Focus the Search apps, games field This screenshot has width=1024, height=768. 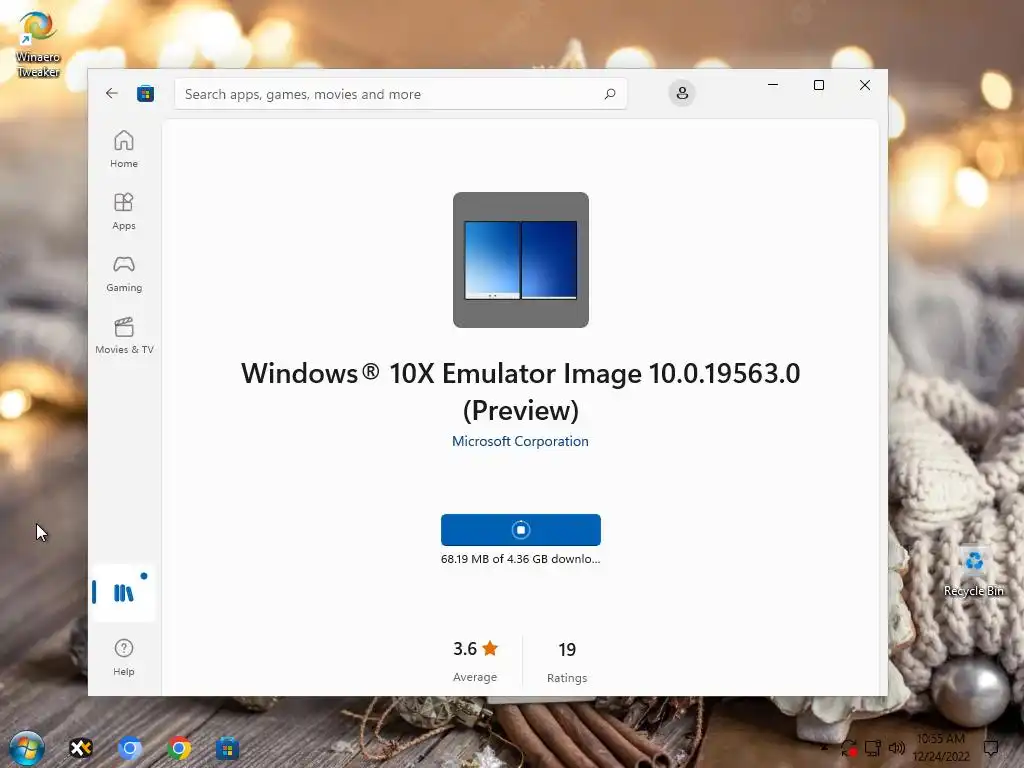click(x=400, y=94)
